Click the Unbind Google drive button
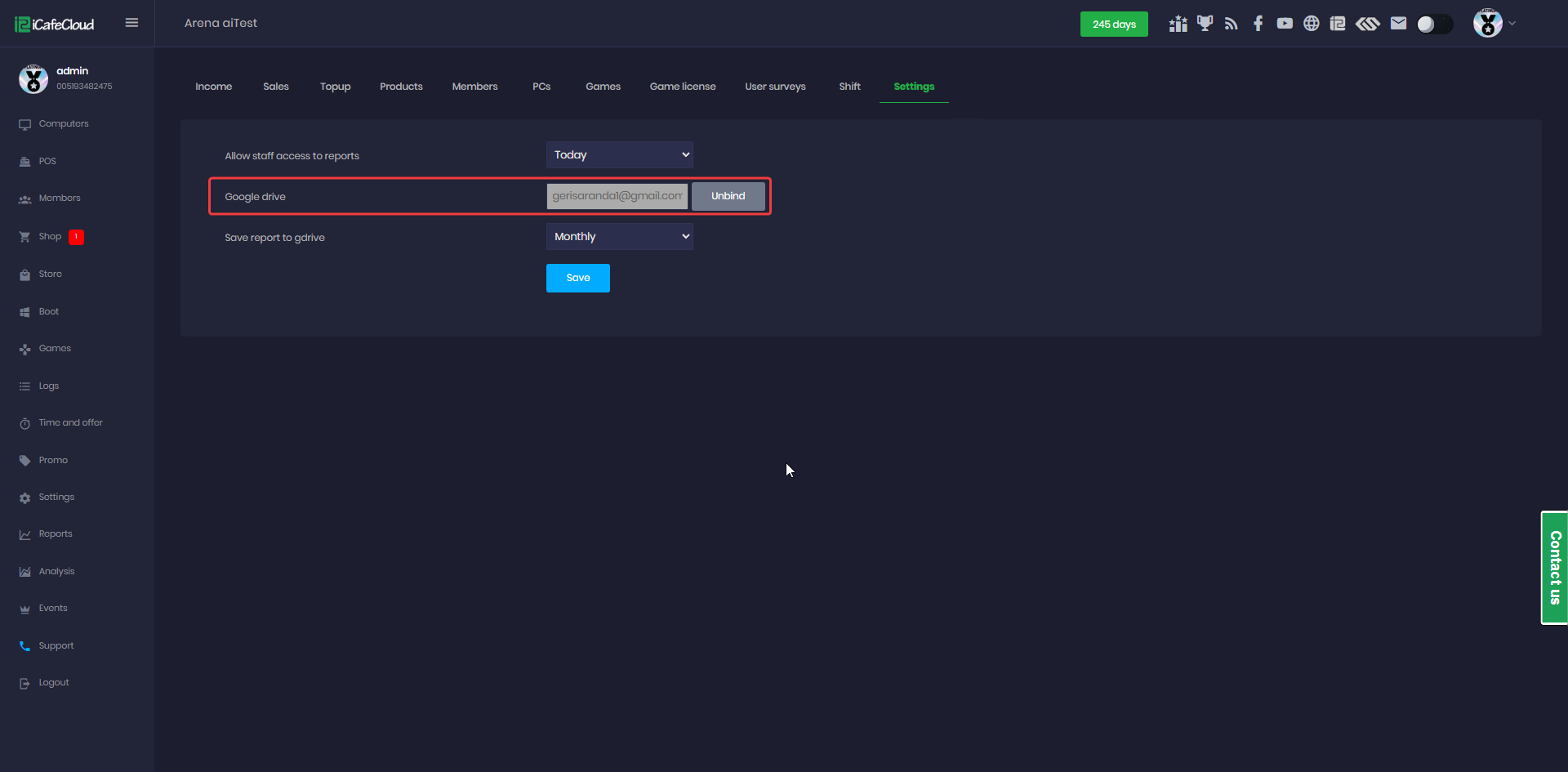Screen dimensions: 1568x772 728,196
